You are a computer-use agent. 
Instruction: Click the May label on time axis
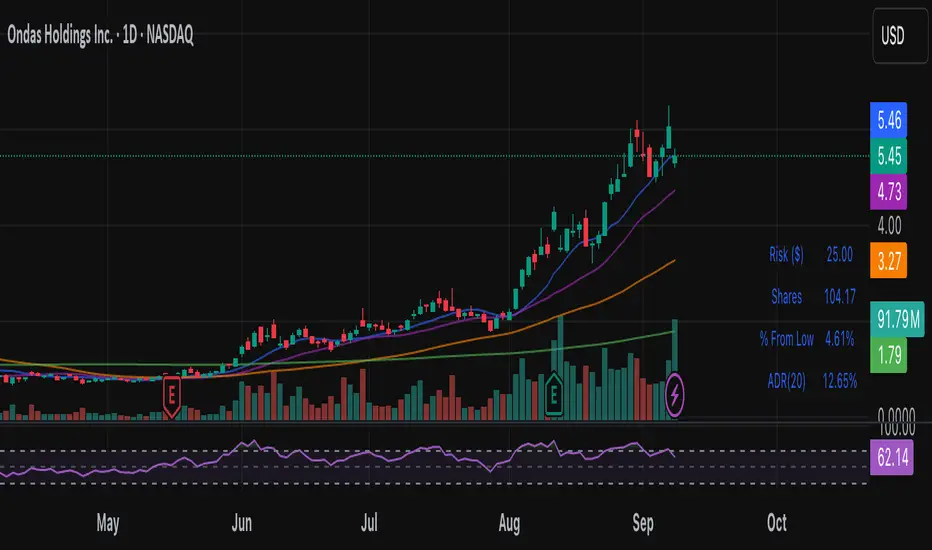(x=108, y=523)
